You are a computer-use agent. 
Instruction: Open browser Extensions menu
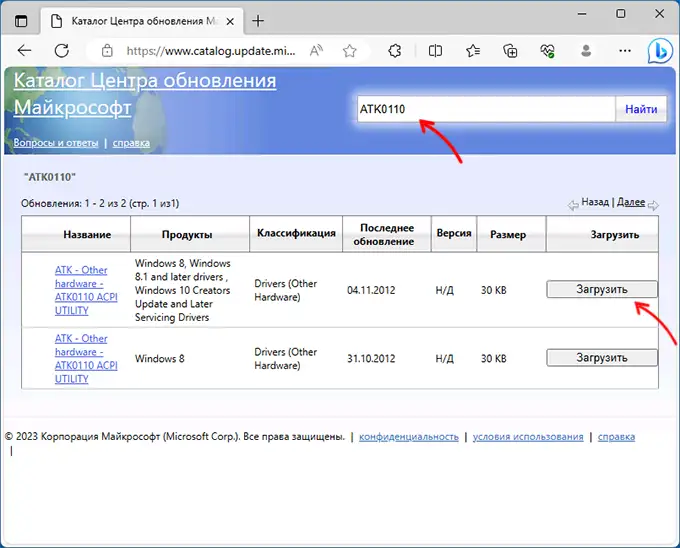pyautogui.click(x=395, y=51)
